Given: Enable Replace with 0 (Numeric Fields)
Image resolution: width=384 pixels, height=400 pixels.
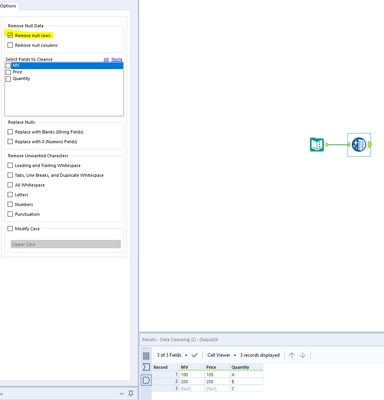Looking at the screenshot, I should click(10, 142).
